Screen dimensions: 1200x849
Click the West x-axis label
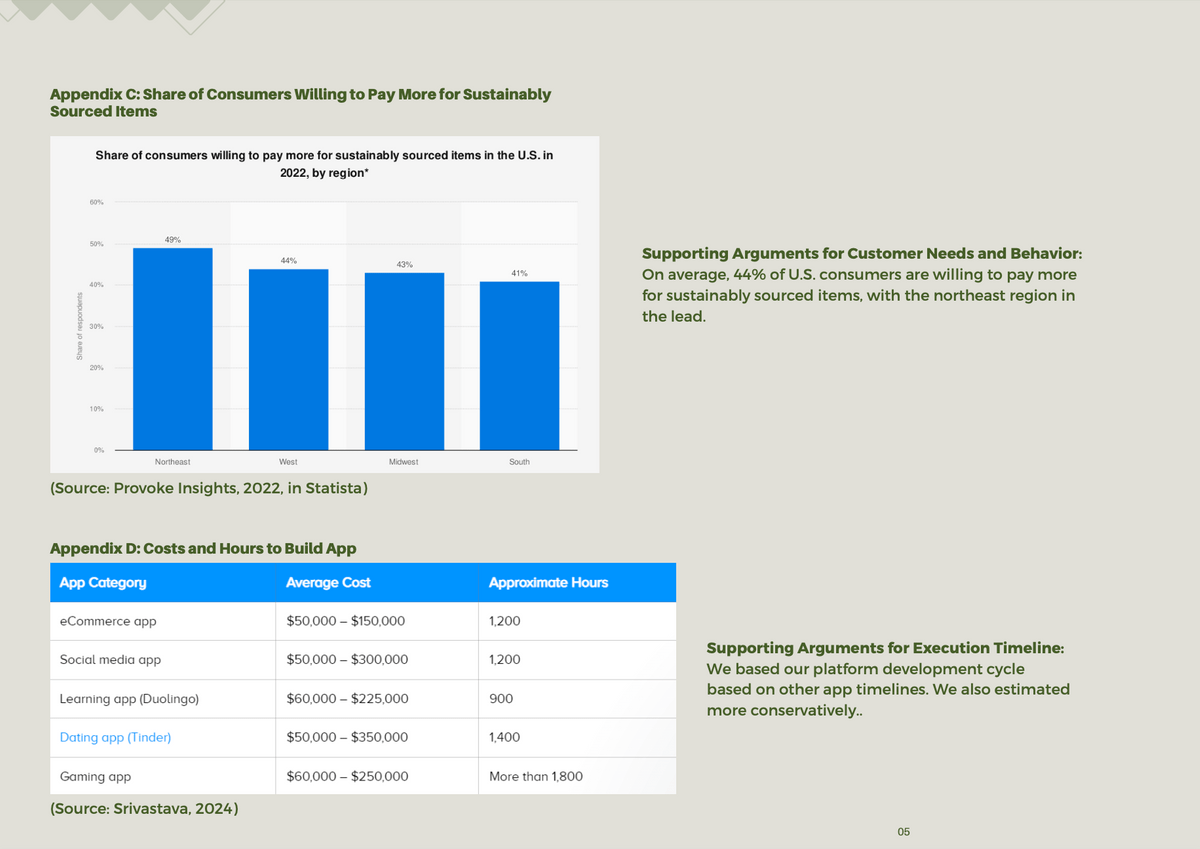[288, 462]
